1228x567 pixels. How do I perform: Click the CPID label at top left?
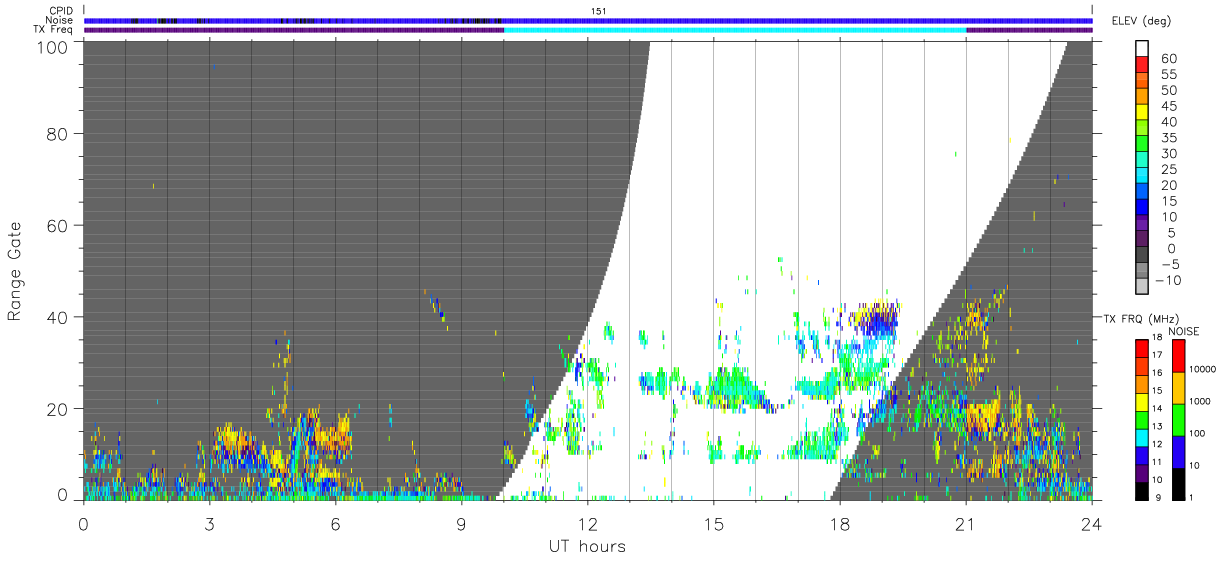[x=60, y=11]
